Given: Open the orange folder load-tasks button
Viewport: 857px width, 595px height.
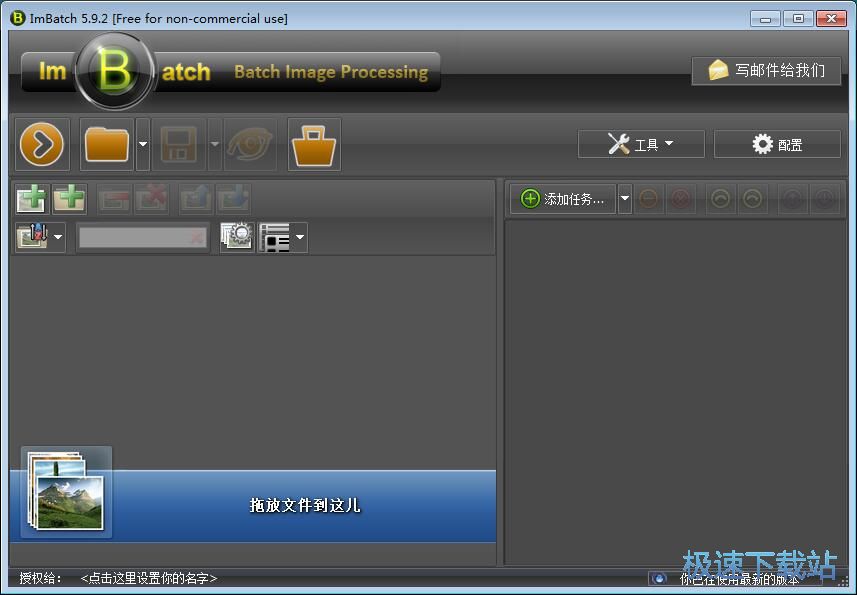Looking at the screenshot, I should pos(107,144).
